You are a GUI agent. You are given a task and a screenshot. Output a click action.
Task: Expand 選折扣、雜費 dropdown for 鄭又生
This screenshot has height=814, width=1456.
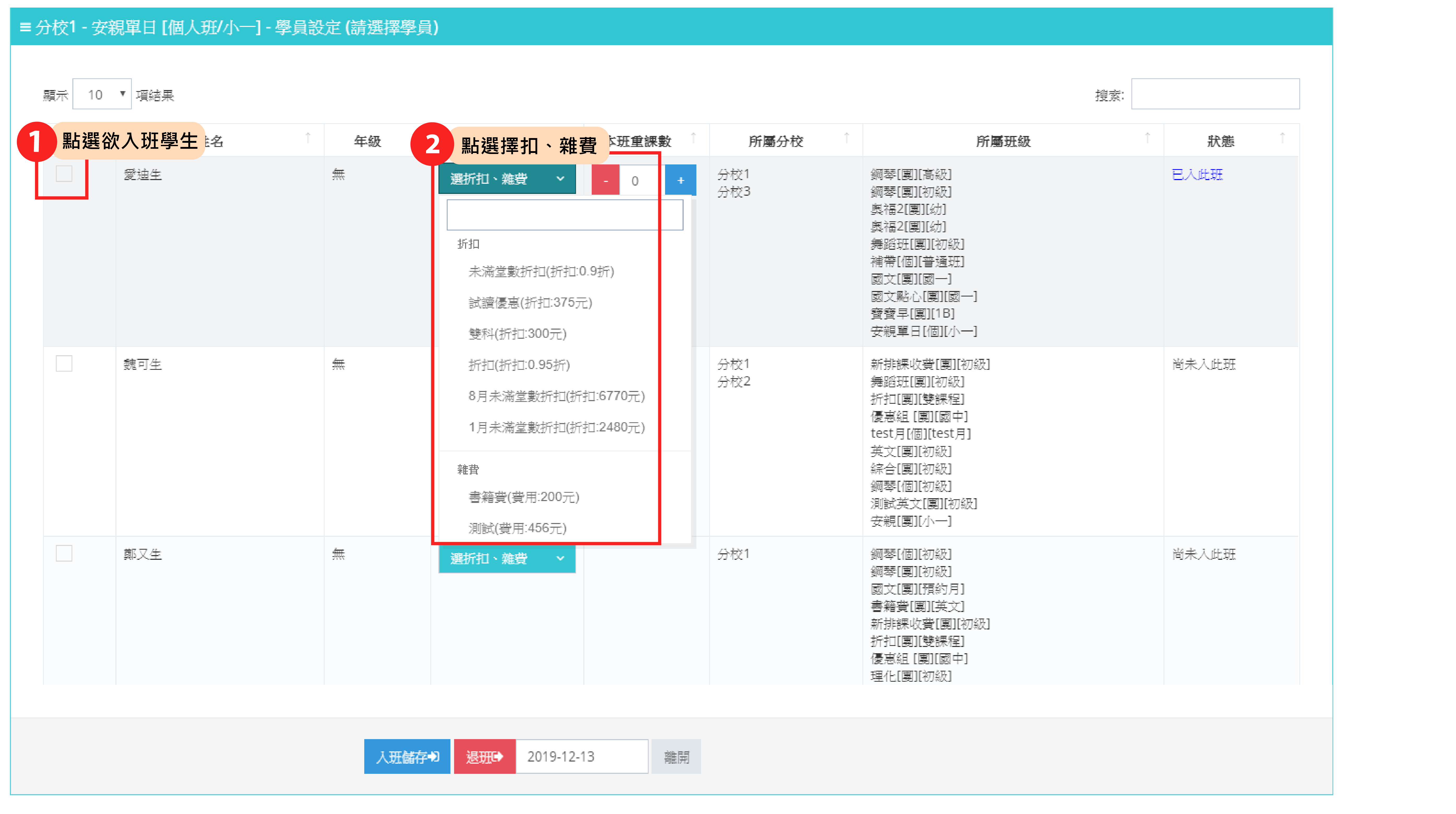point(507,559)
